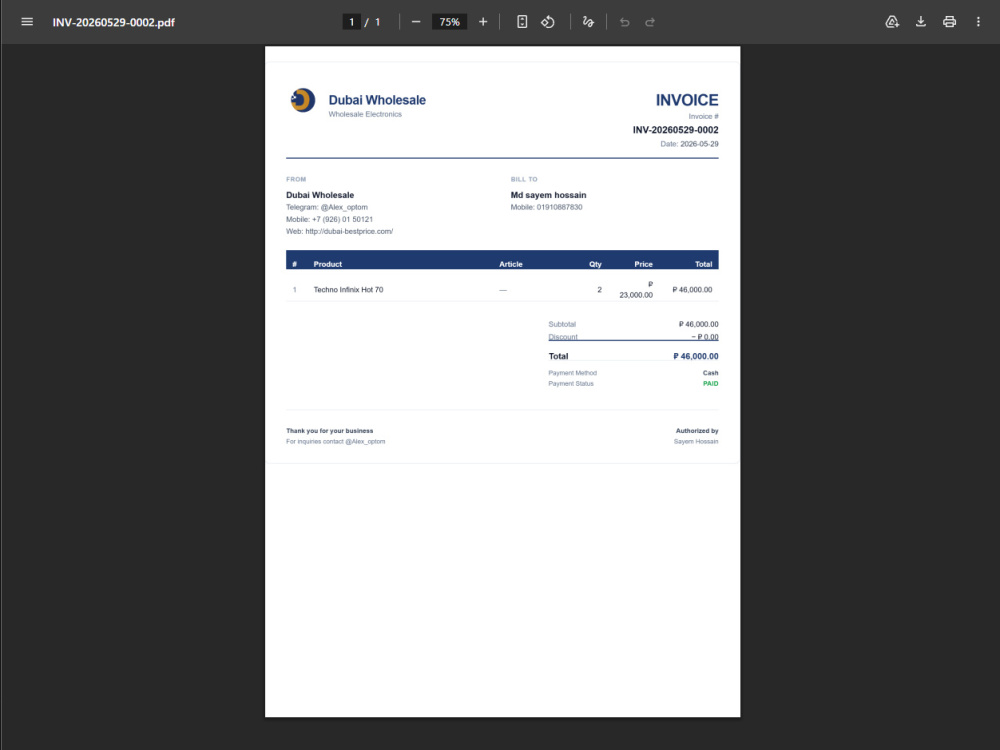Click the INV-20260529-0002.pdf file title
1000x750 pixels.
click(x=114, y=22)
